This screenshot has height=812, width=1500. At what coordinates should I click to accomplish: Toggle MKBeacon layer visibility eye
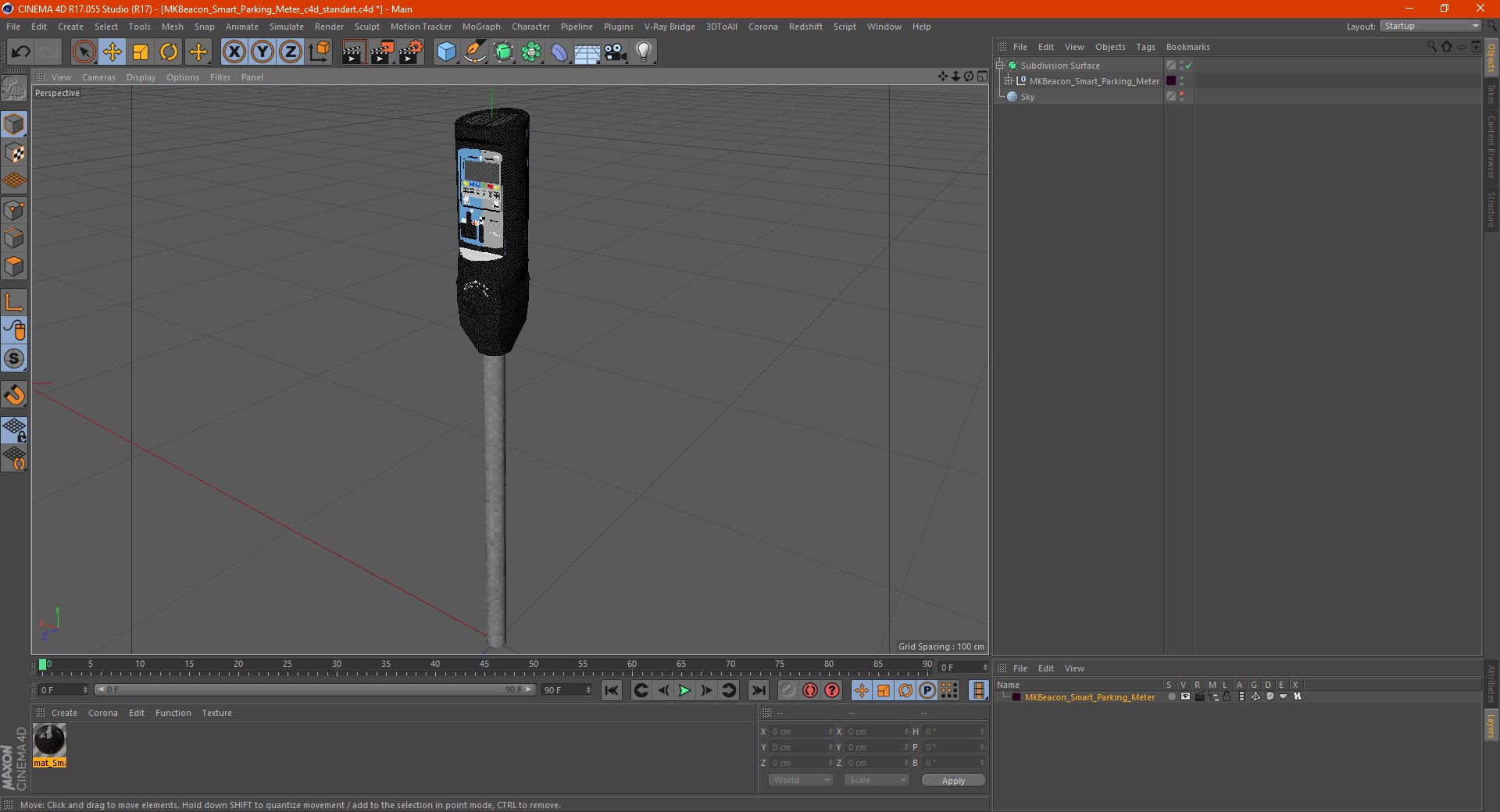[1185, 697]
